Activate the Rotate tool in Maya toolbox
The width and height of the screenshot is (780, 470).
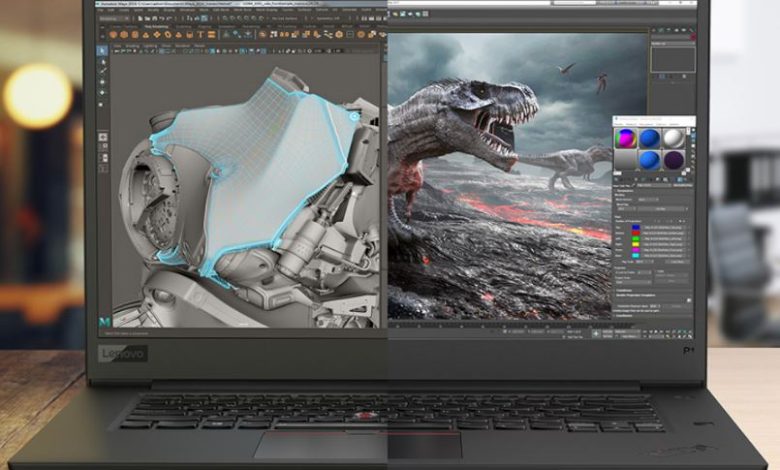[102, 93]
